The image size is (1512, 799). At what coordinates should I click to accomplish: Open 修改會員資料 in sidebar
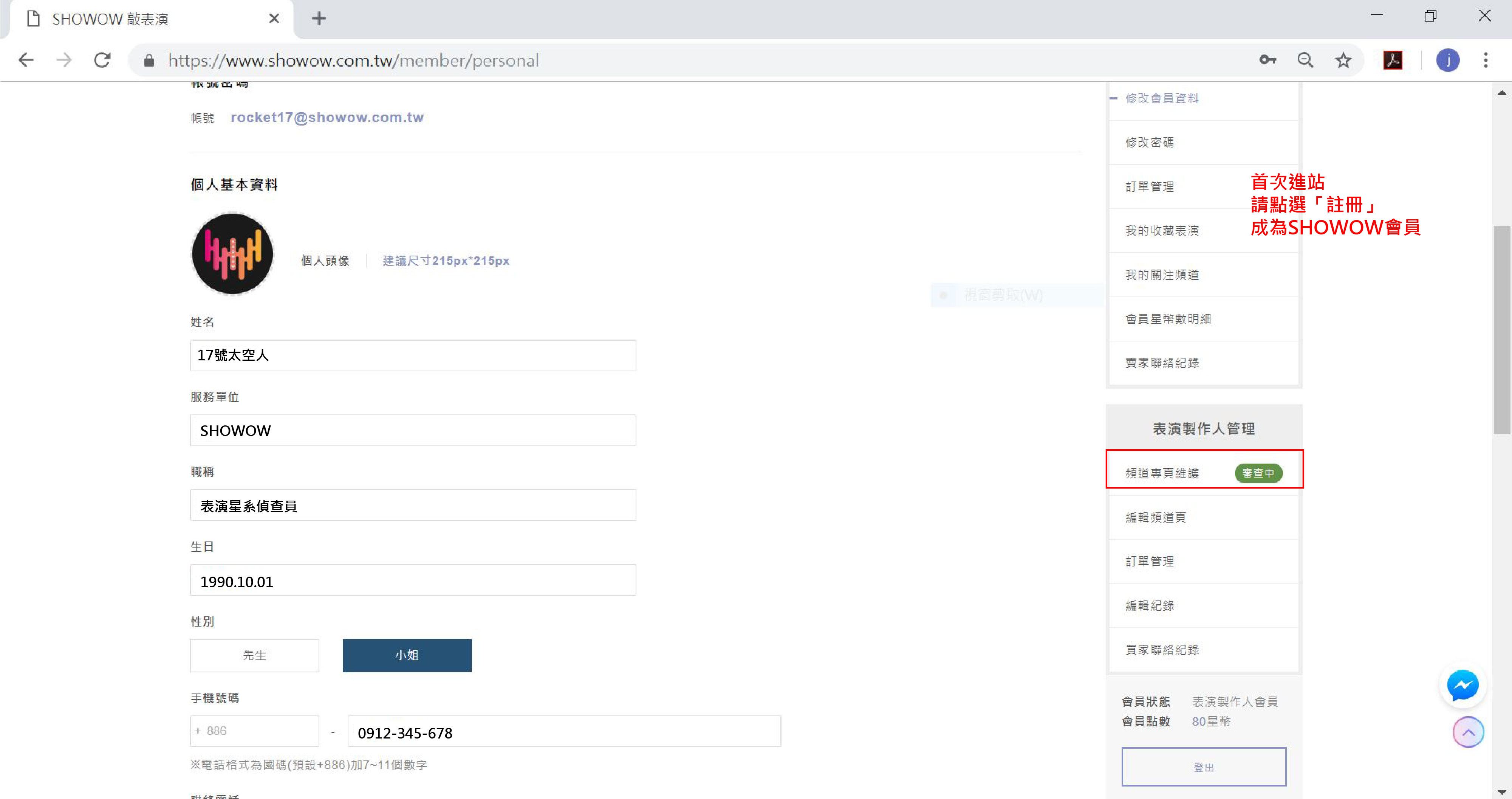1162,98
